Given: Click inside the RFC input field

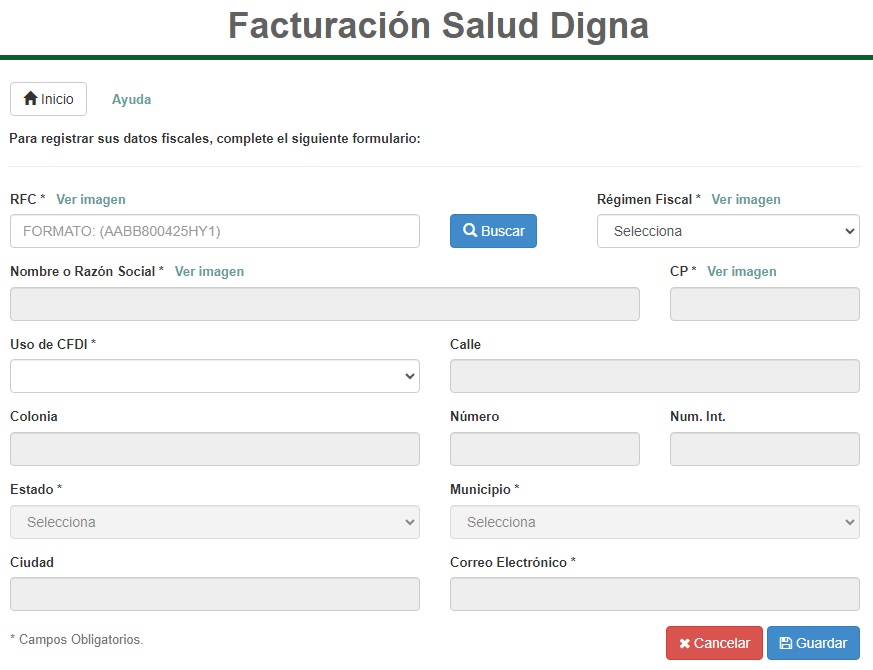Looking at the screenshot, I should [x=214, y=231].
